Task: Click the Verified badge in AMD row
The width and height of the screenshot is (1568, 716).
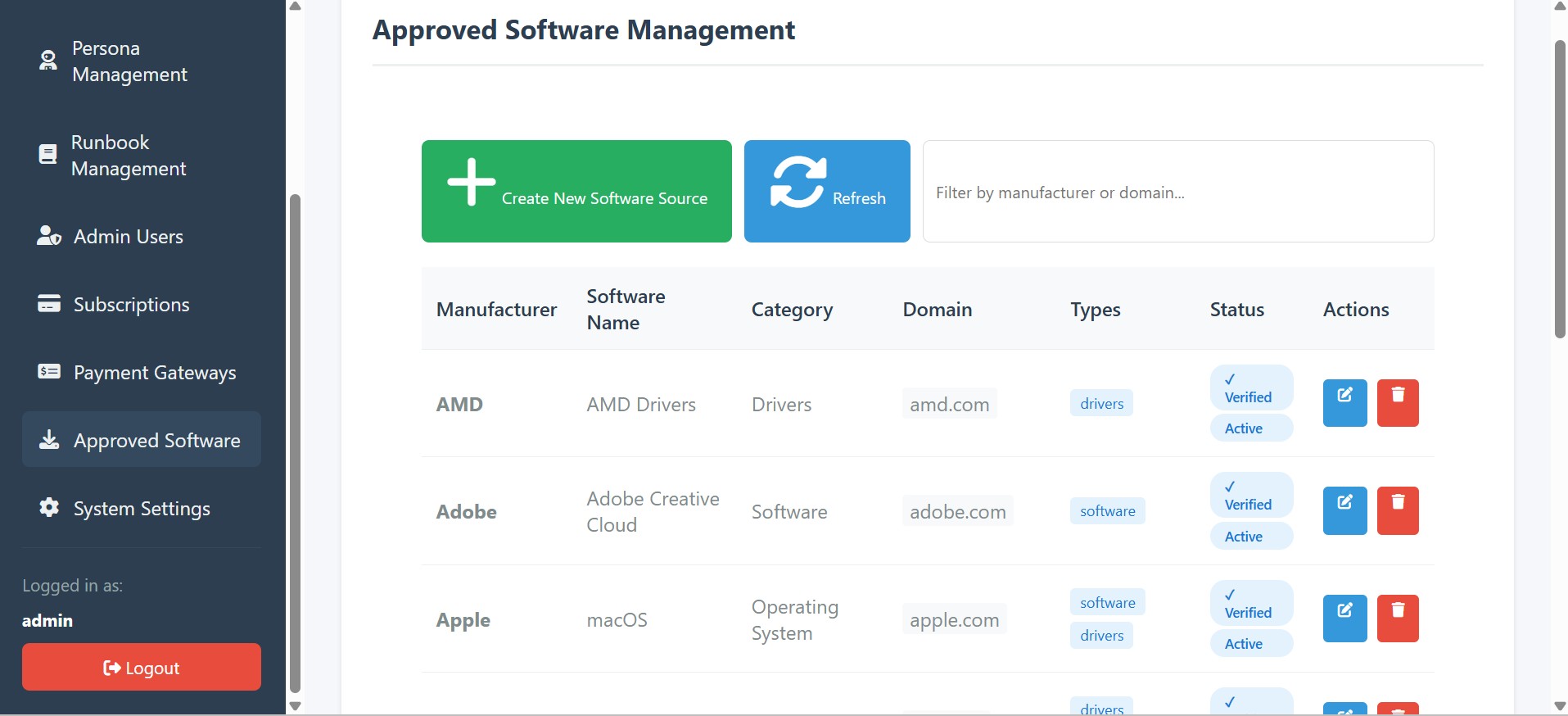Action: pos(1251,387)
